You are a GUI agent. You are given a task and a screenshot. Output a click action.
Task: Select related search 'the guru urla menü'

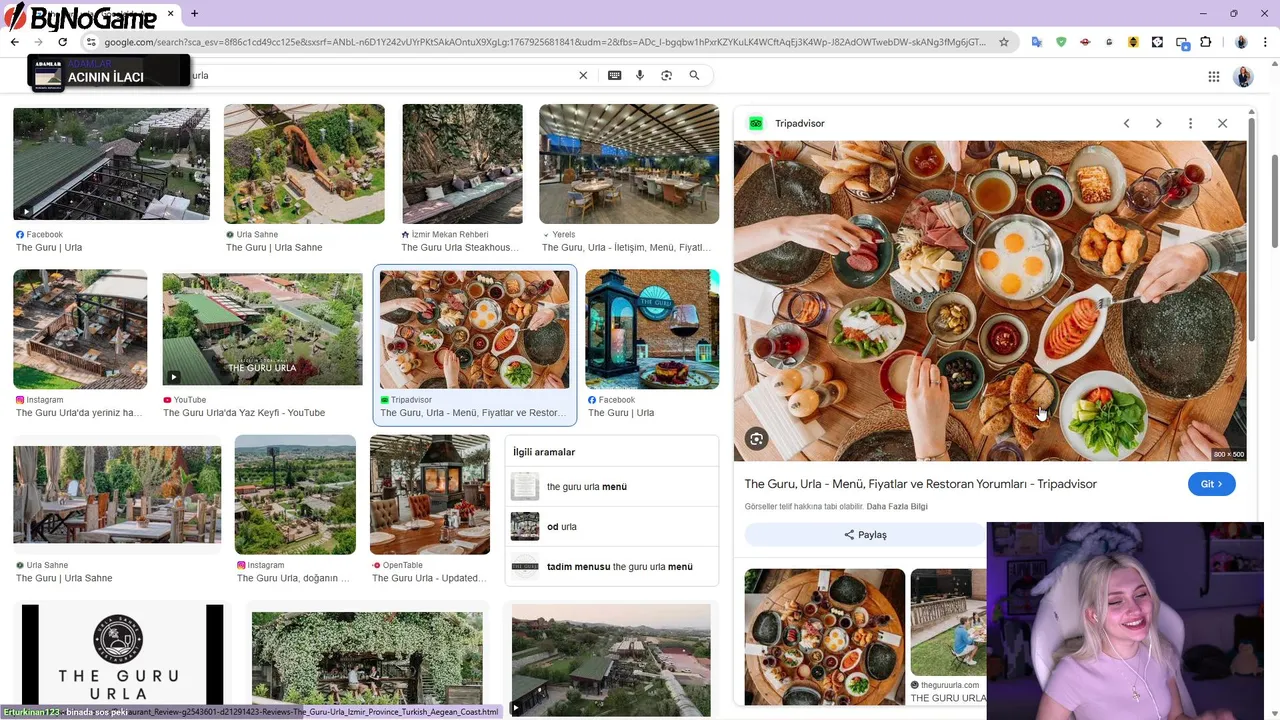click(612, 487)
